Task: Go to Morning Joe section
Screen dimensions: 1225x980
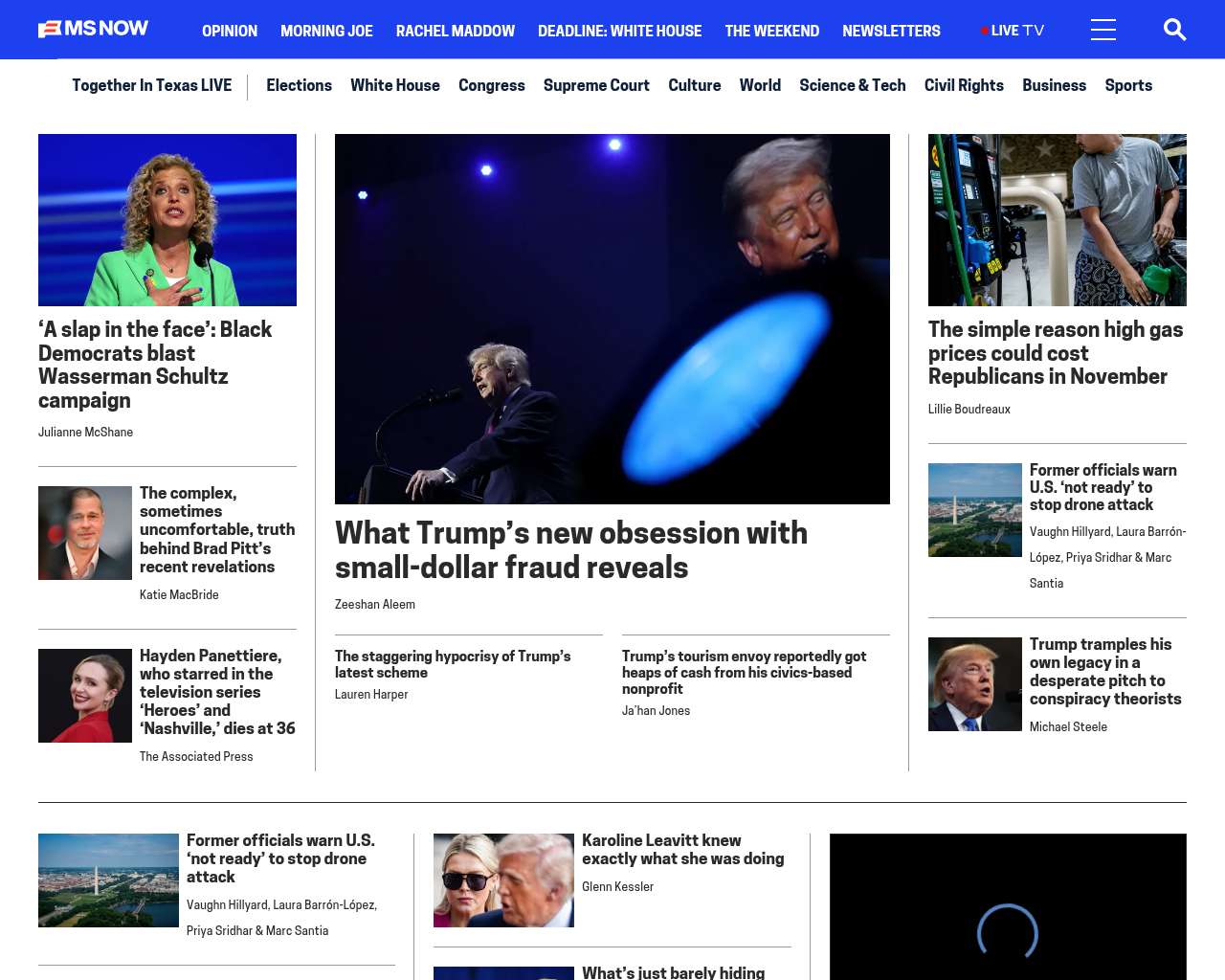Action: coord(326,31)
